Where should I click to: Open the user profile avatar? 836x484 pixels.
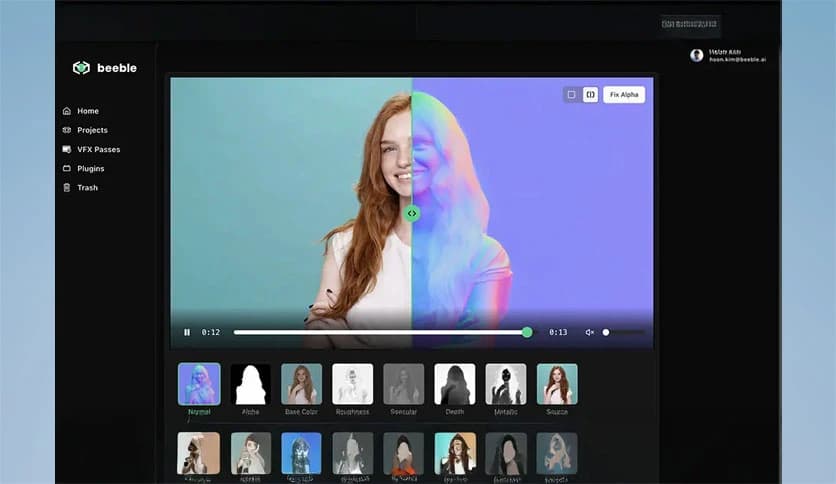point(696,55)
